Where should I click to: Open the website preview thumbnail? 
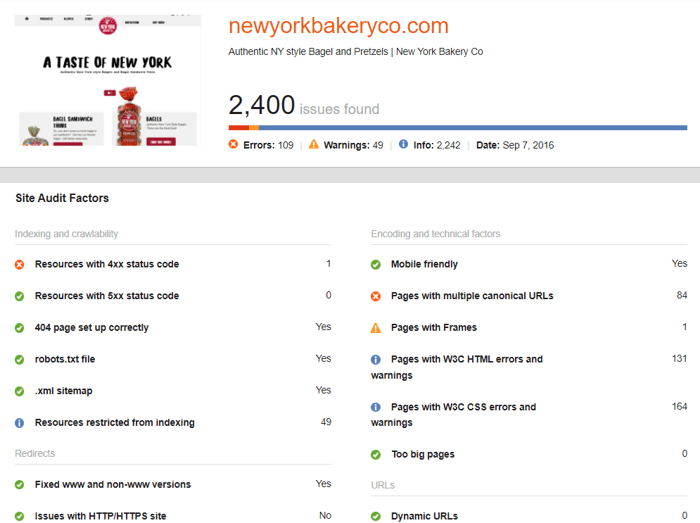[x=108, y=80]
